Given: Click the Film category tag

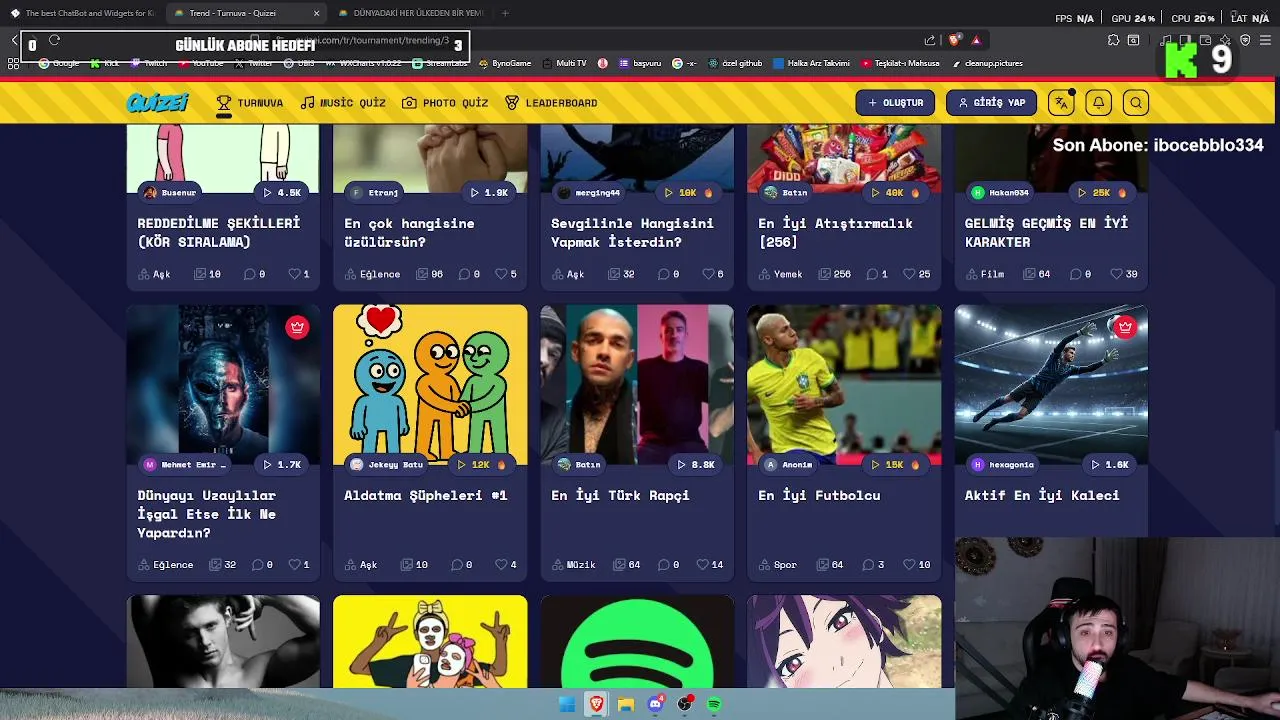Looking at the screenshot, I should pos(984,274).
